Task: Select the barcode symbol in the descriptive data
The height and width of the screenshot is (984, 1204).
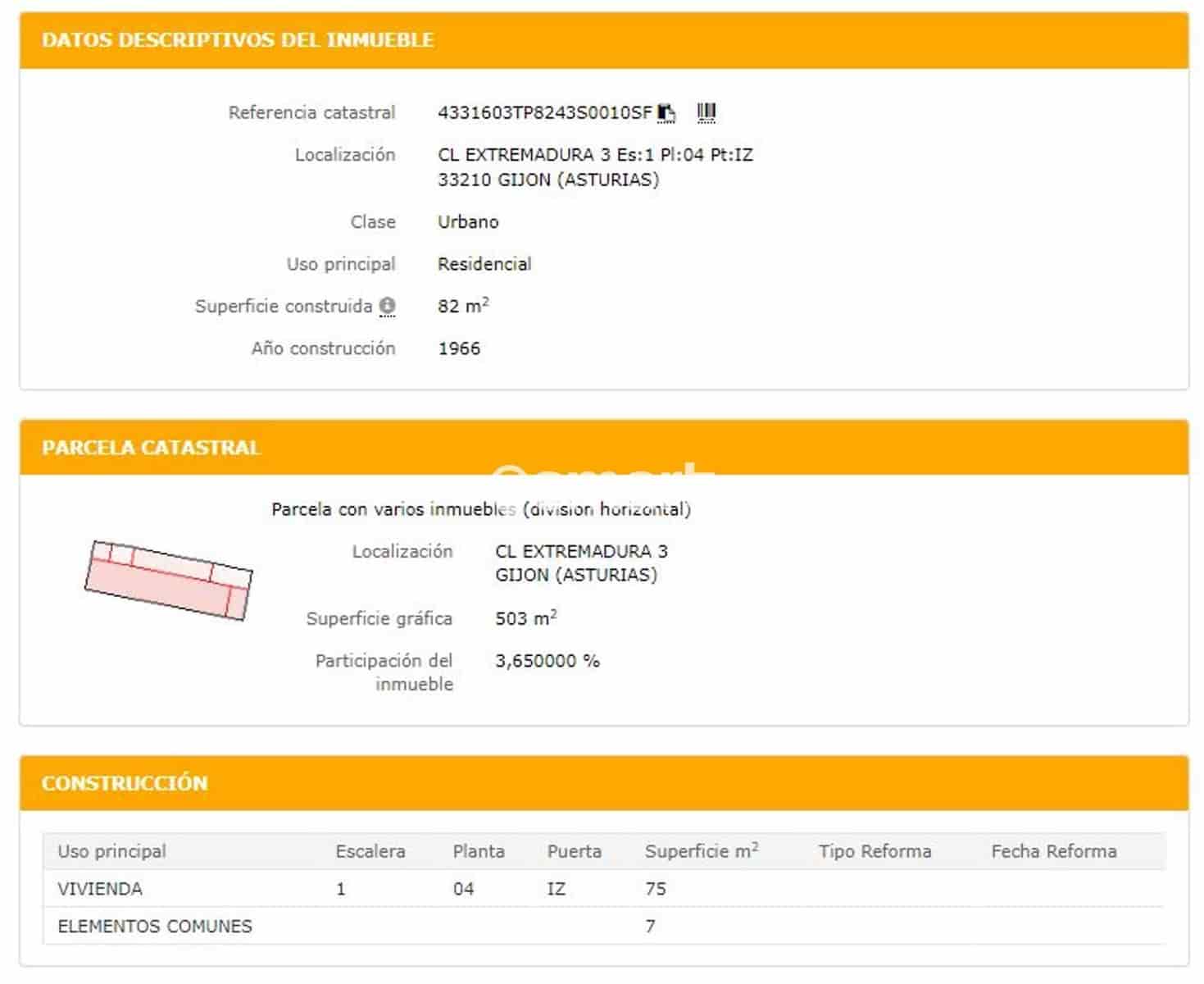Action: (x=706, y=110)
